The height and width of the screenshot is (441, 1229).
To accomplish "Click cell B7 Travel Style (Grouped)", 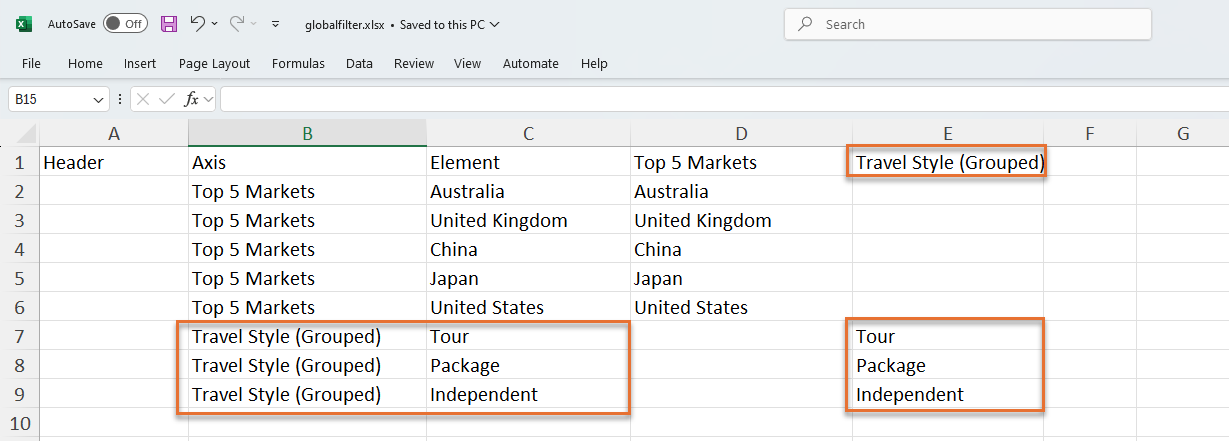I will (x=307, y=336).
